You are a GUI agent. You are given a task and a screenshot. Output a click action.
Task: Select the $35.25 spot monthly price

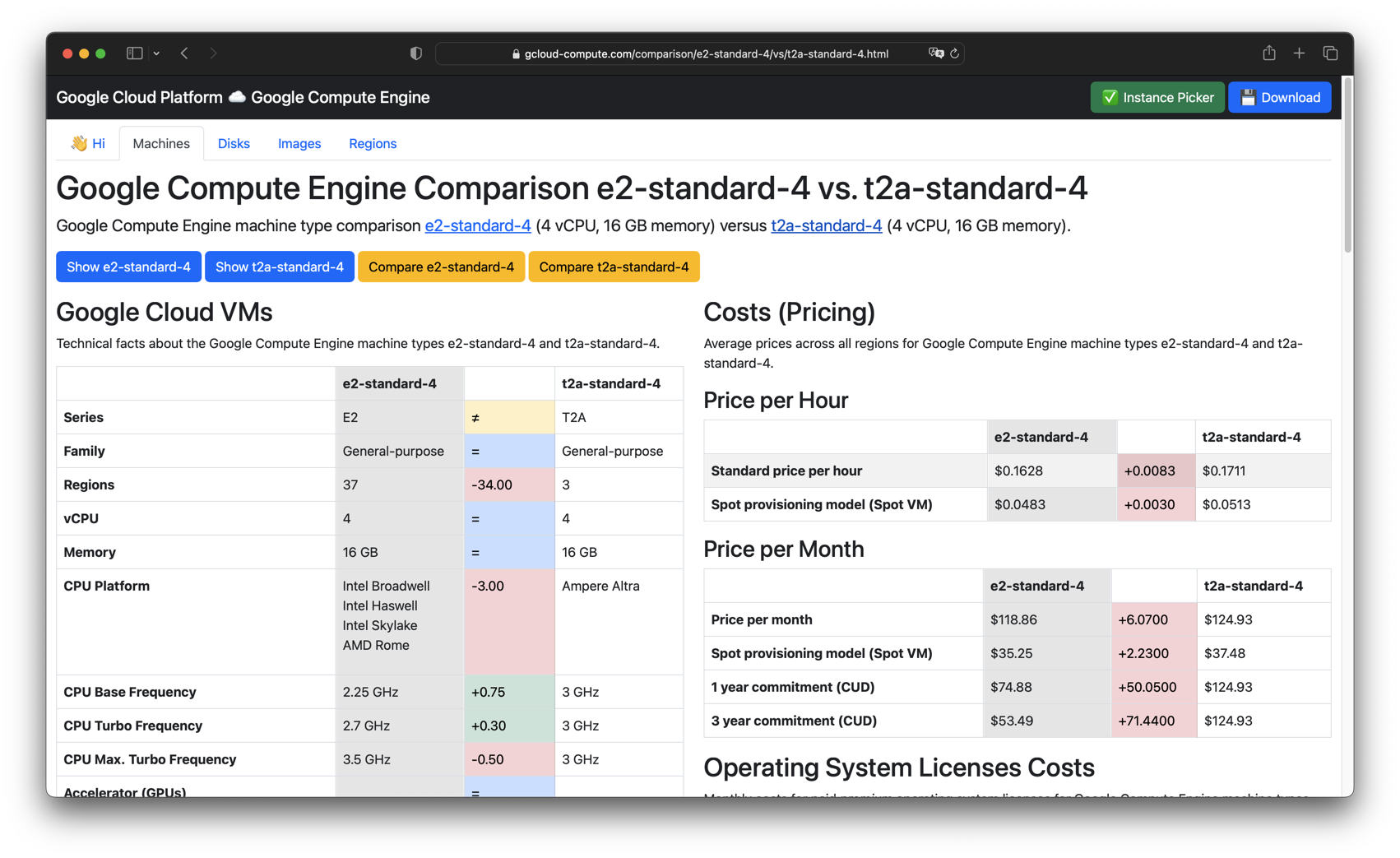1047,653
